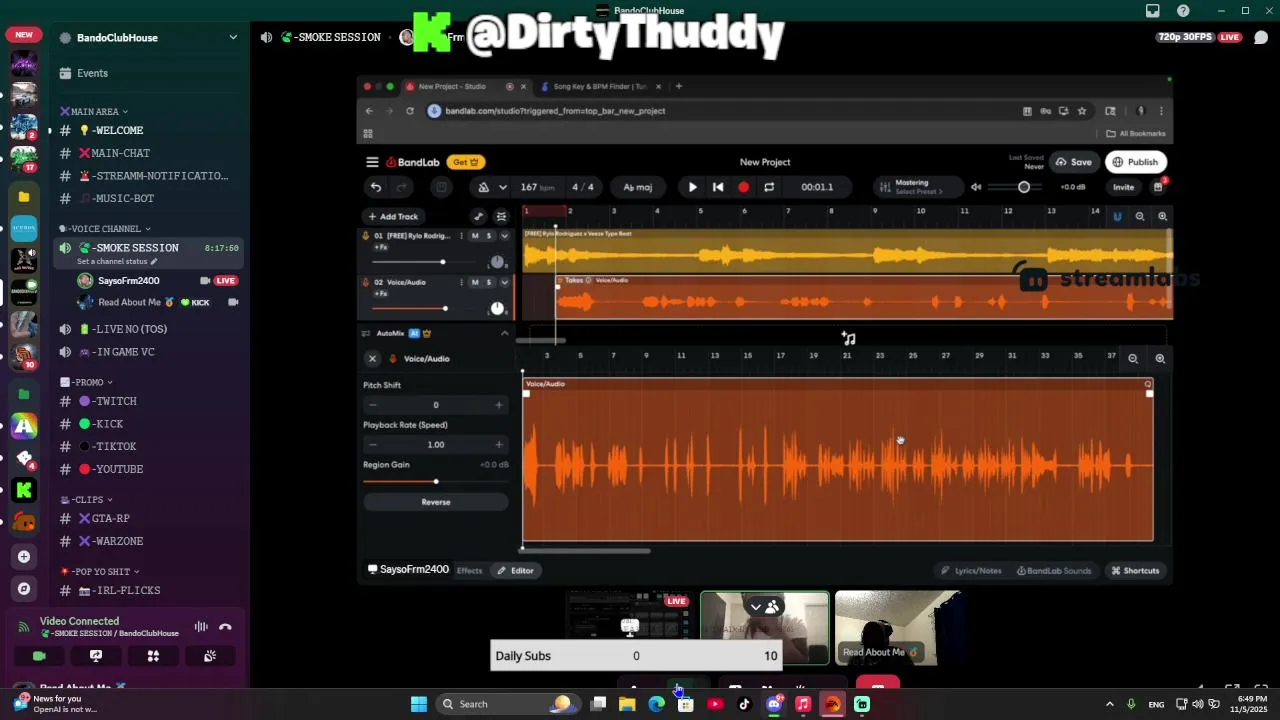
Task: Decrease the Pitch Shift value
Action: click(373, 405)
